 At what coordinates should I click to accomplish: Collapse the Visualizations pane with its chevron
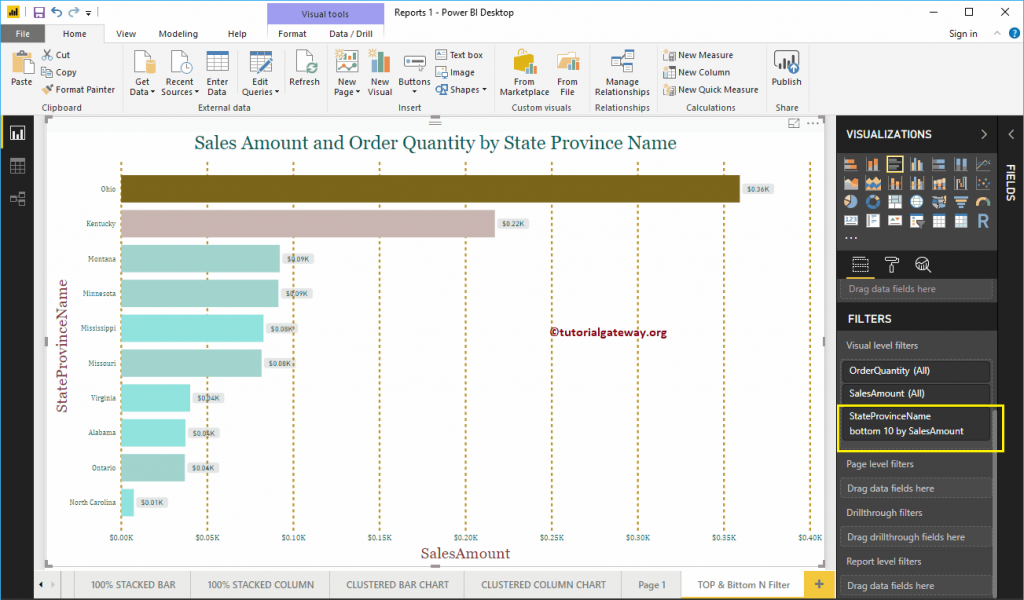[x=983, y=133]
